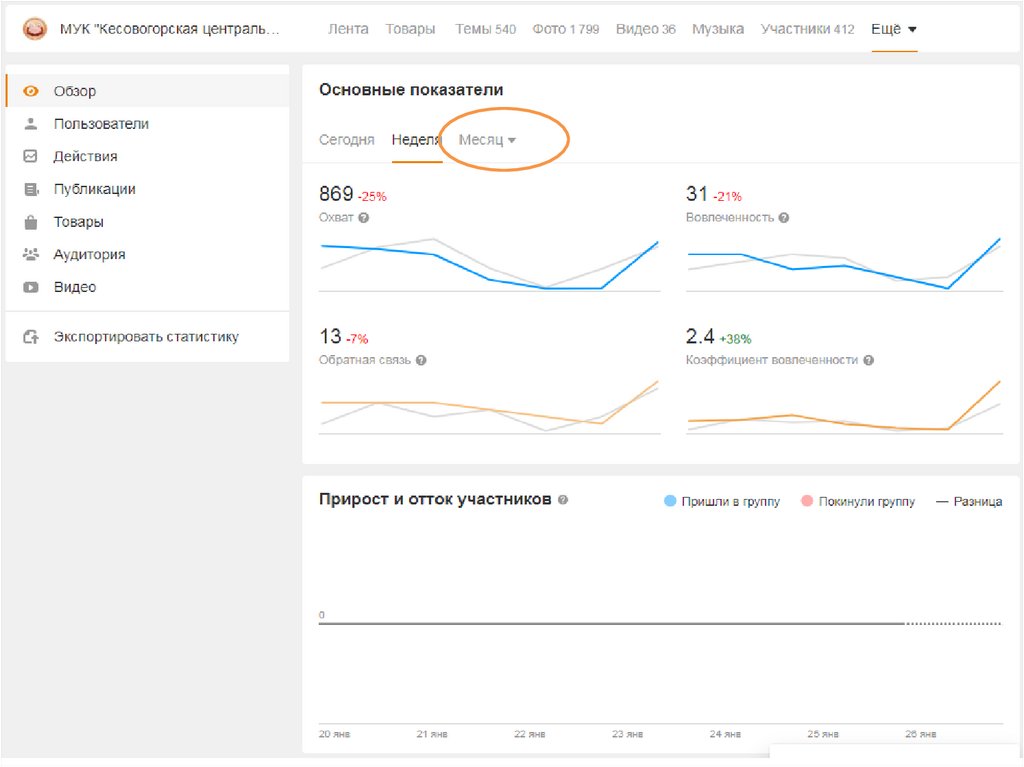Open the group avatar thumbnail
The width and height of the screenshot is (1024, 767).
35,29
